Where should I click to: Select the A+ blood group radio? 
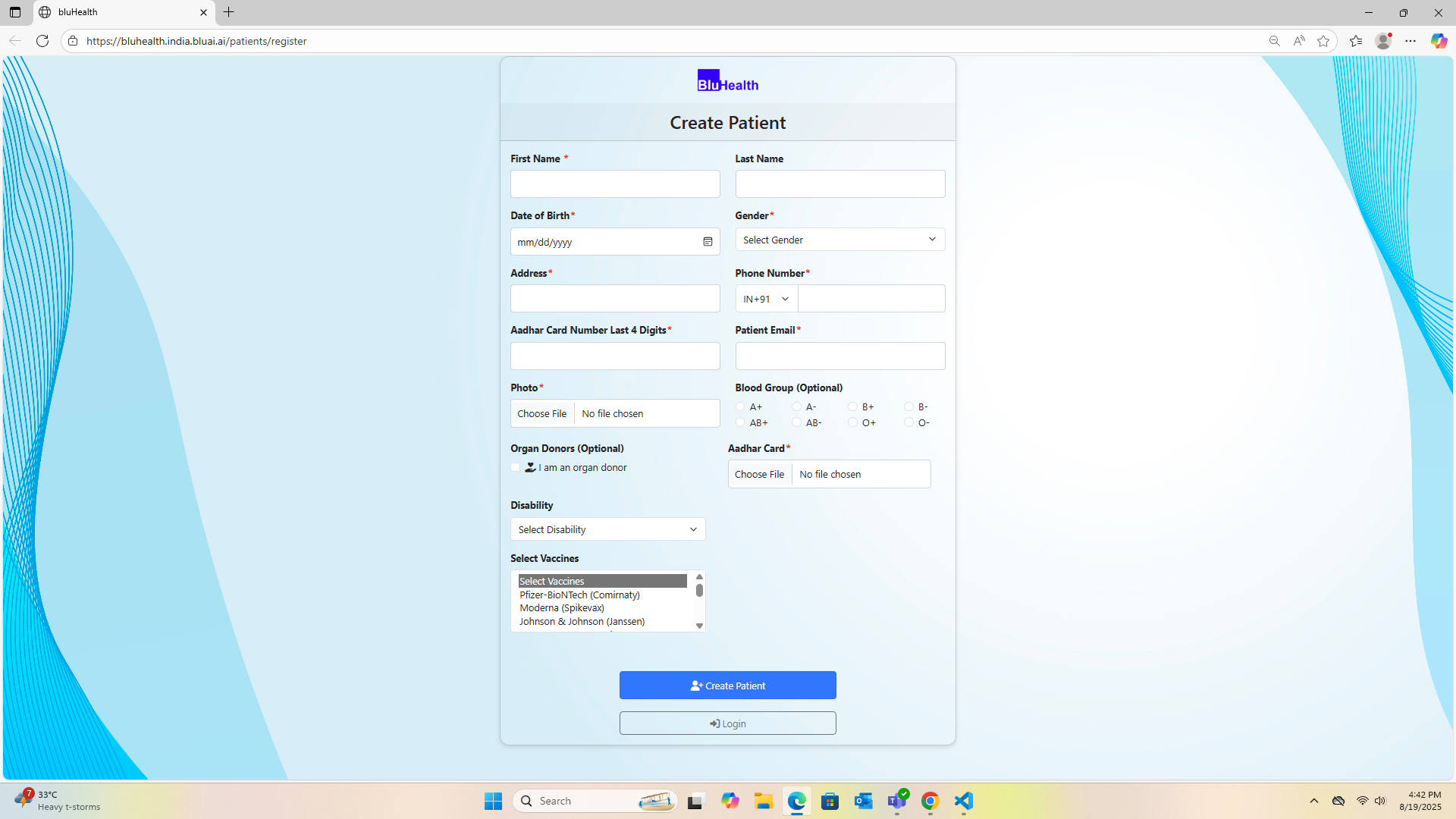pyautogui.click(x=740, y=407)
